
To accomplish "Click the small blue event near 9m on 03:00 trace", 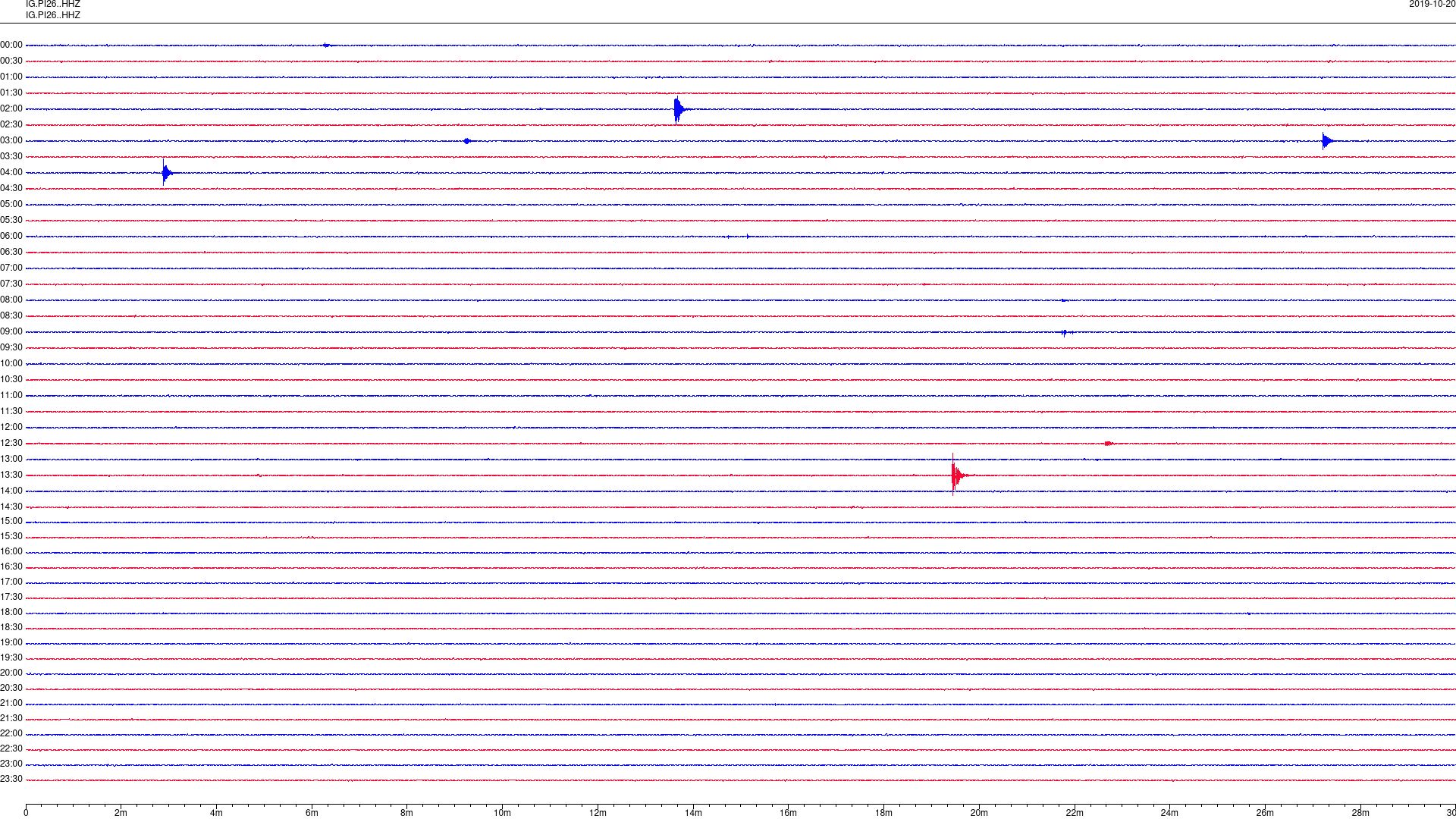I will 467,141.
